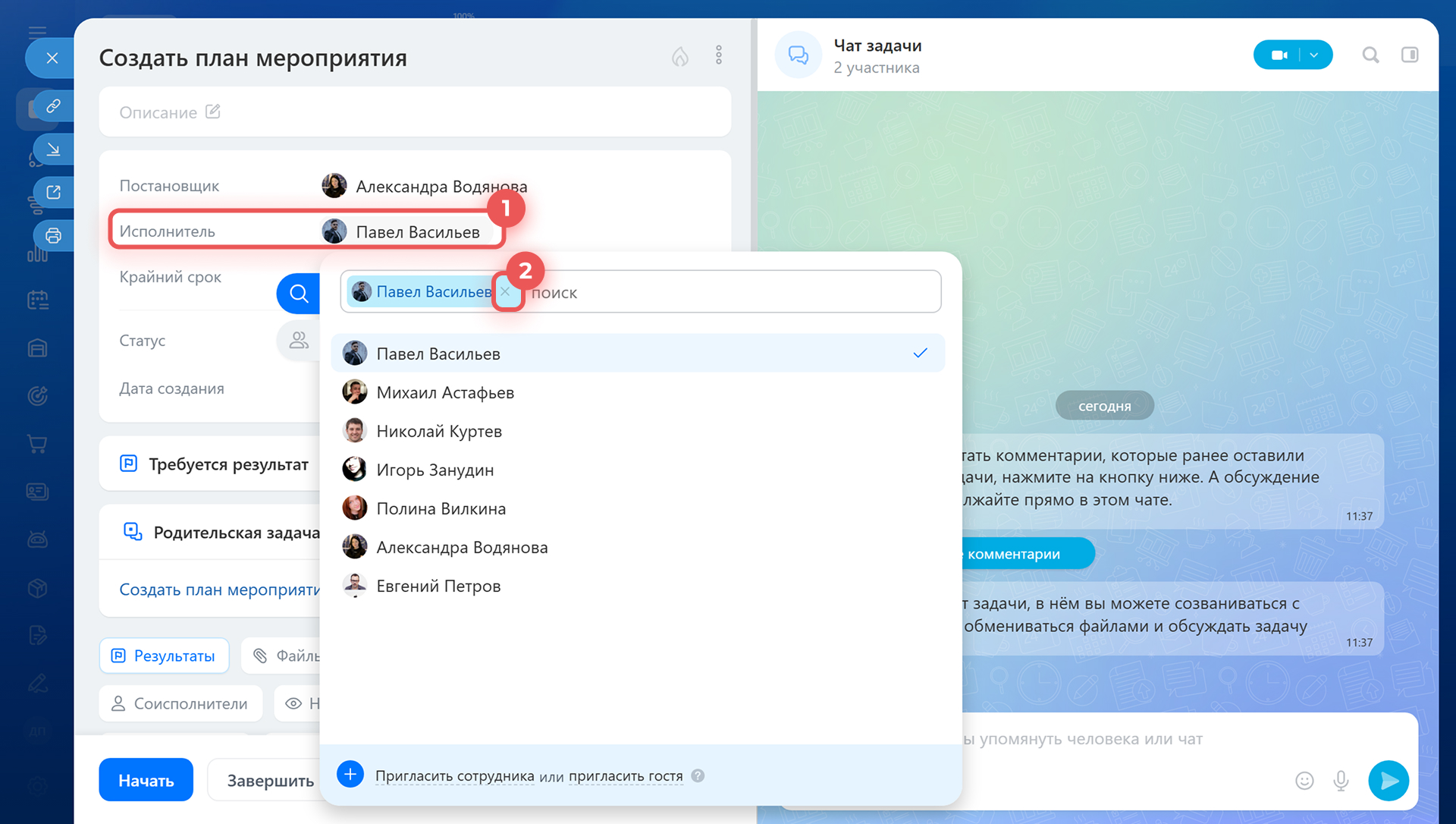Click the print task icon
Screen dimensions: 1456x824
(53, 235)
